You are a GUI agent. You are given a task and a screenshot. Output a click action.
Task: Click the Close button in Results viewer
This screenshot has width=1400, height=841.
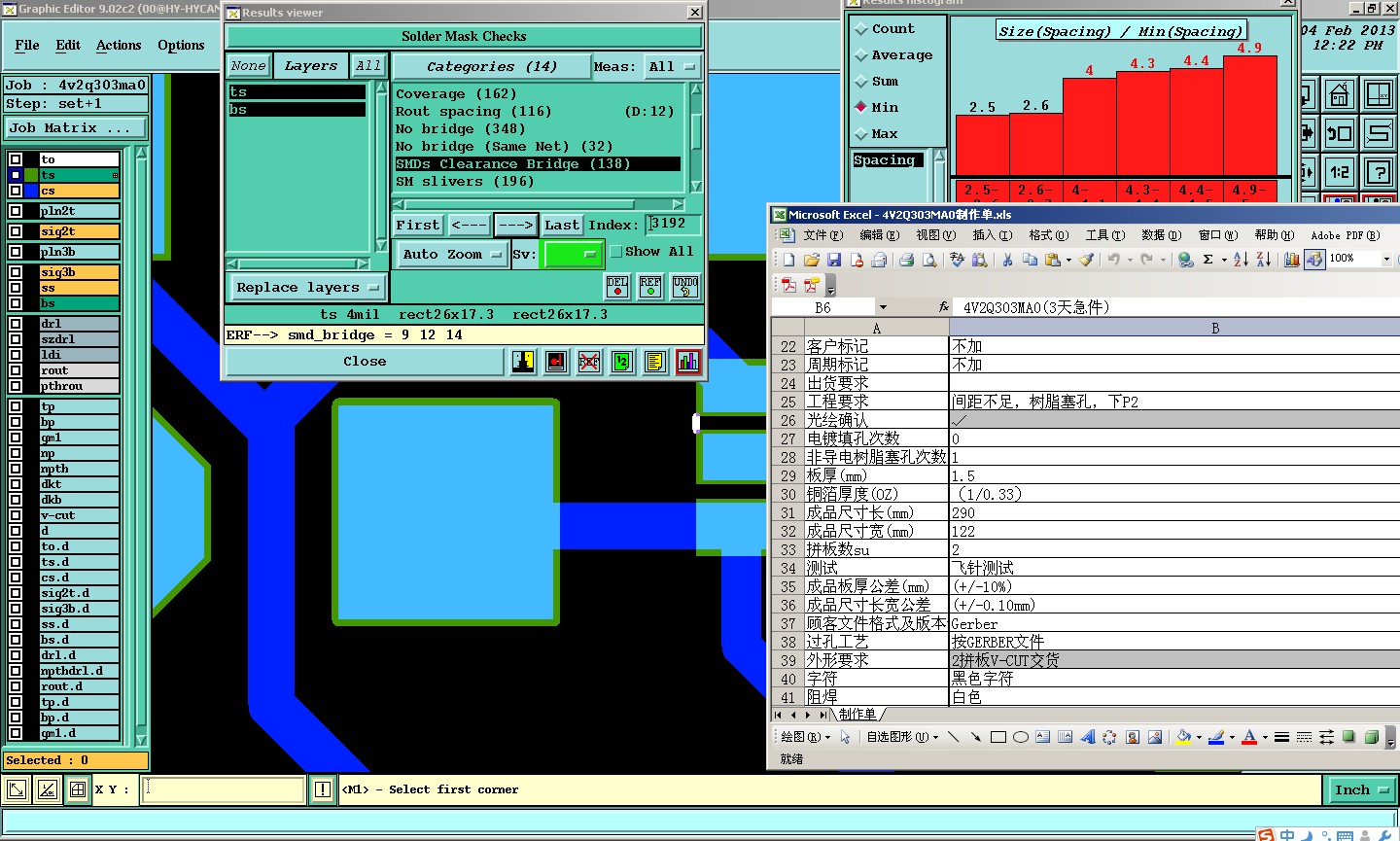pyautogui.click(x=365, y=362)
